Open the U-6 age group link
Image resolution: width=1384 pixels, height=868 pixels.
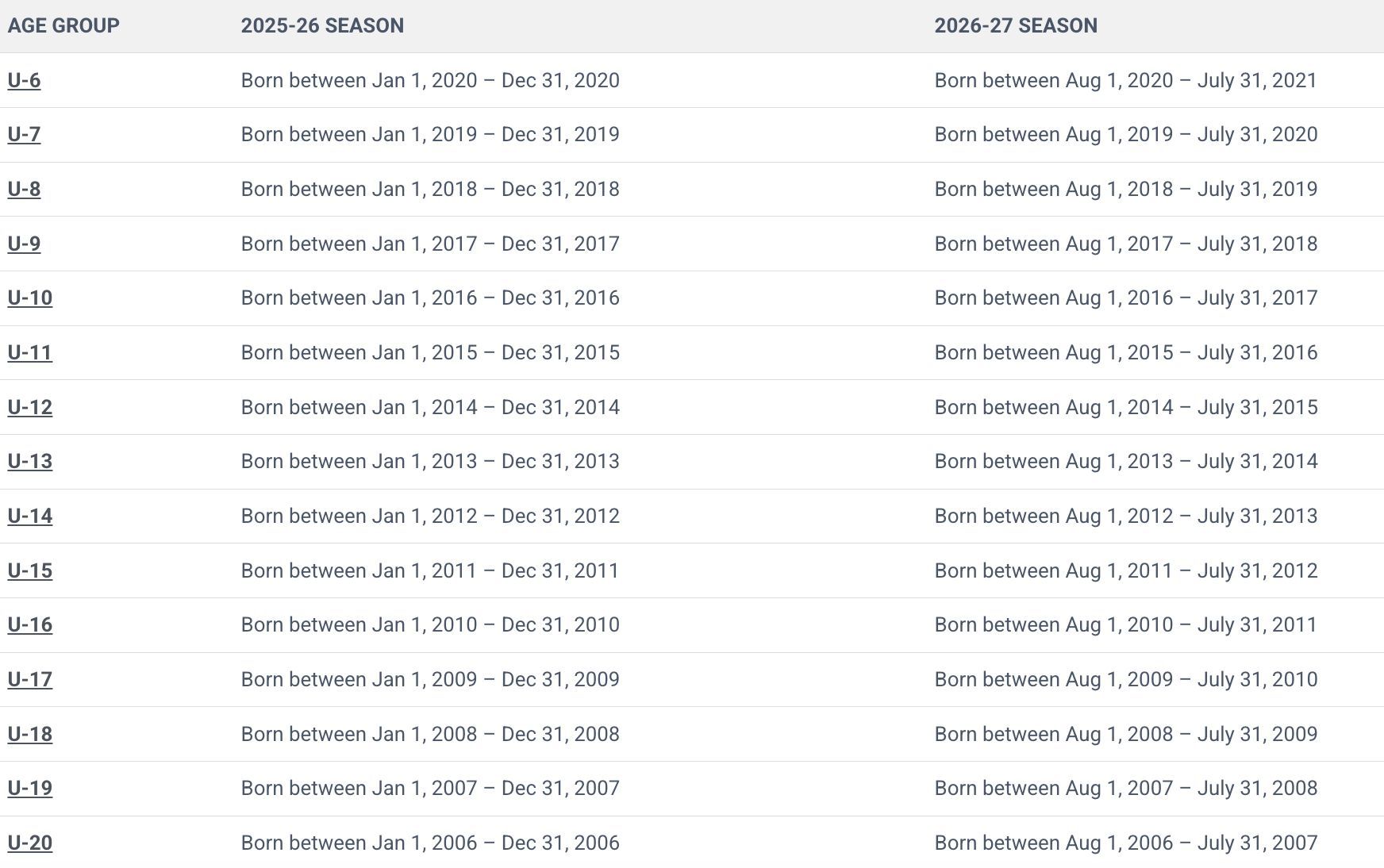24,80
